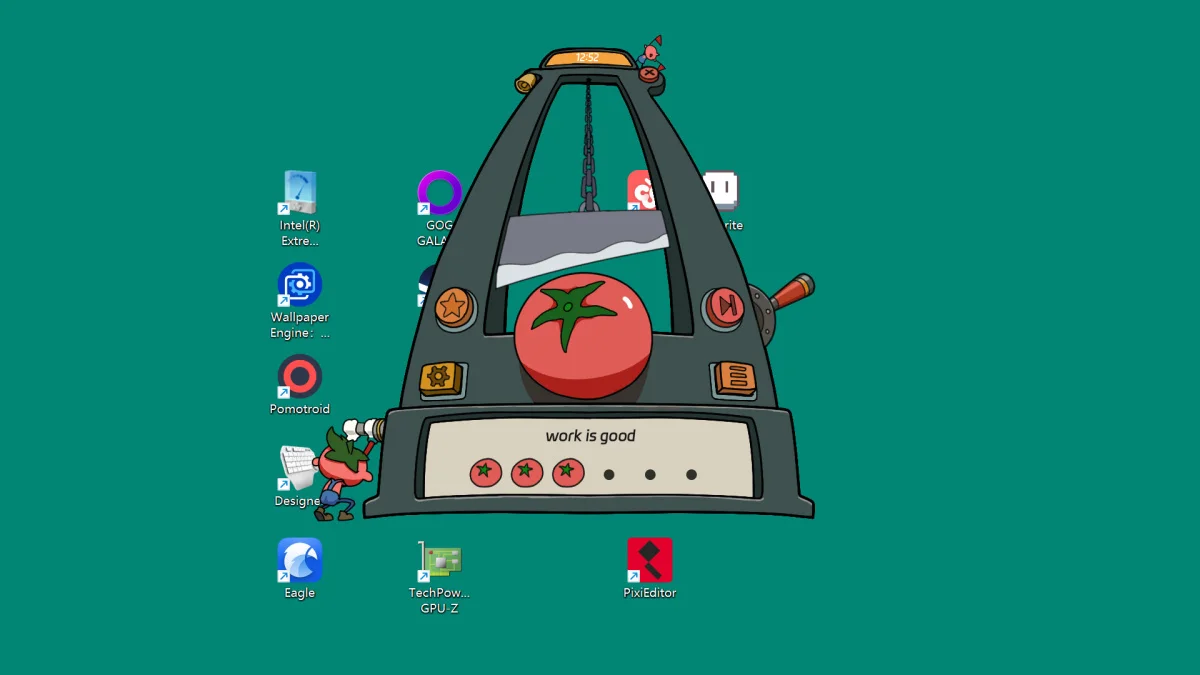Click the third completed tomato marker
The height and width of the screenshot is (675, 1200).
pyautogui.click(x=568, y=472)
